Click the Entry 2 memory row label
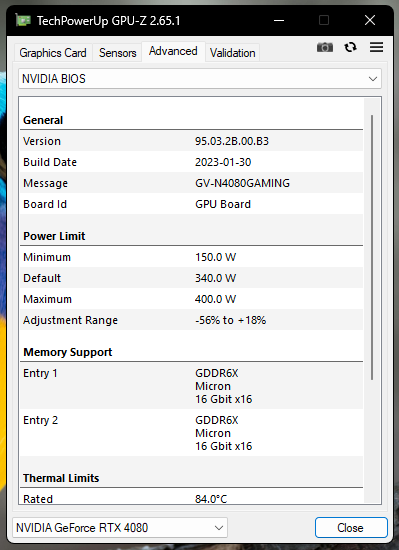The height and width of the screenshot is (550, 399). pyautogui.click(x=40, y=420)
